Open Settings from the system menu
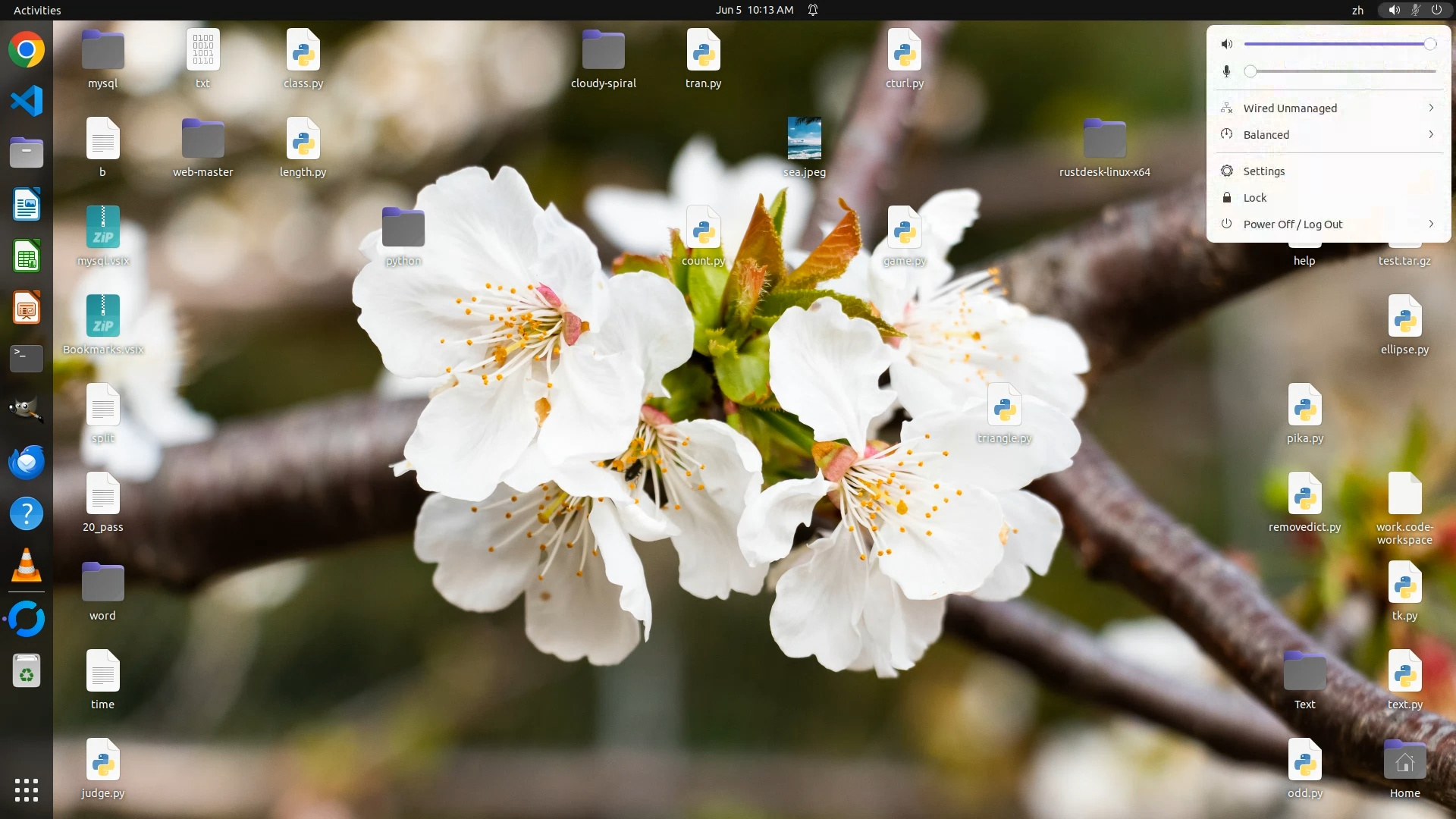 1263,171
